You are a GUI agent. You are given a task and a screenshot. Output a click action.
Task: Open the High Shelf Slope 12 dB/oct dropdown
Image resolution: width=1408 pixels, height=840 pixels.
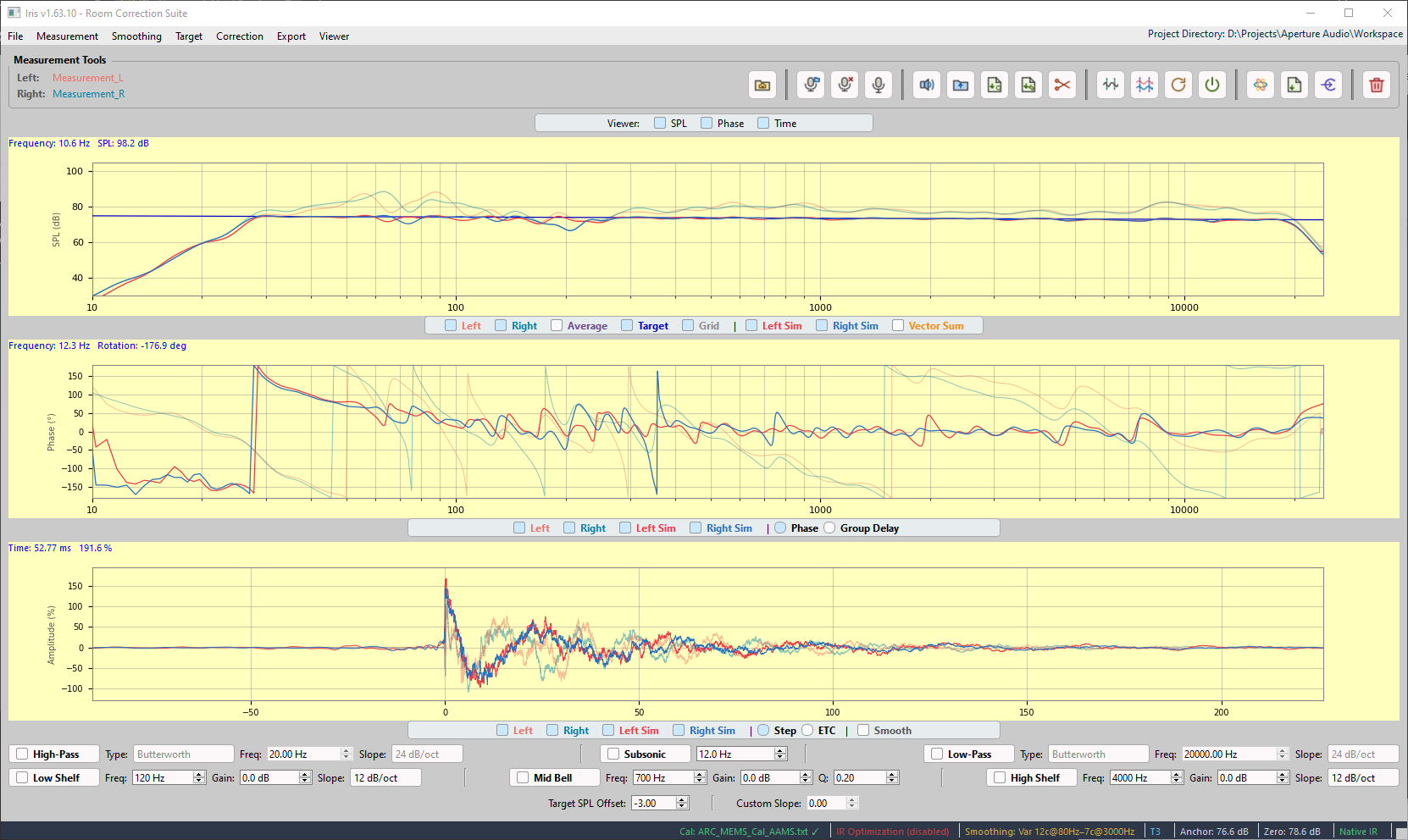(x=1363, y=778)
